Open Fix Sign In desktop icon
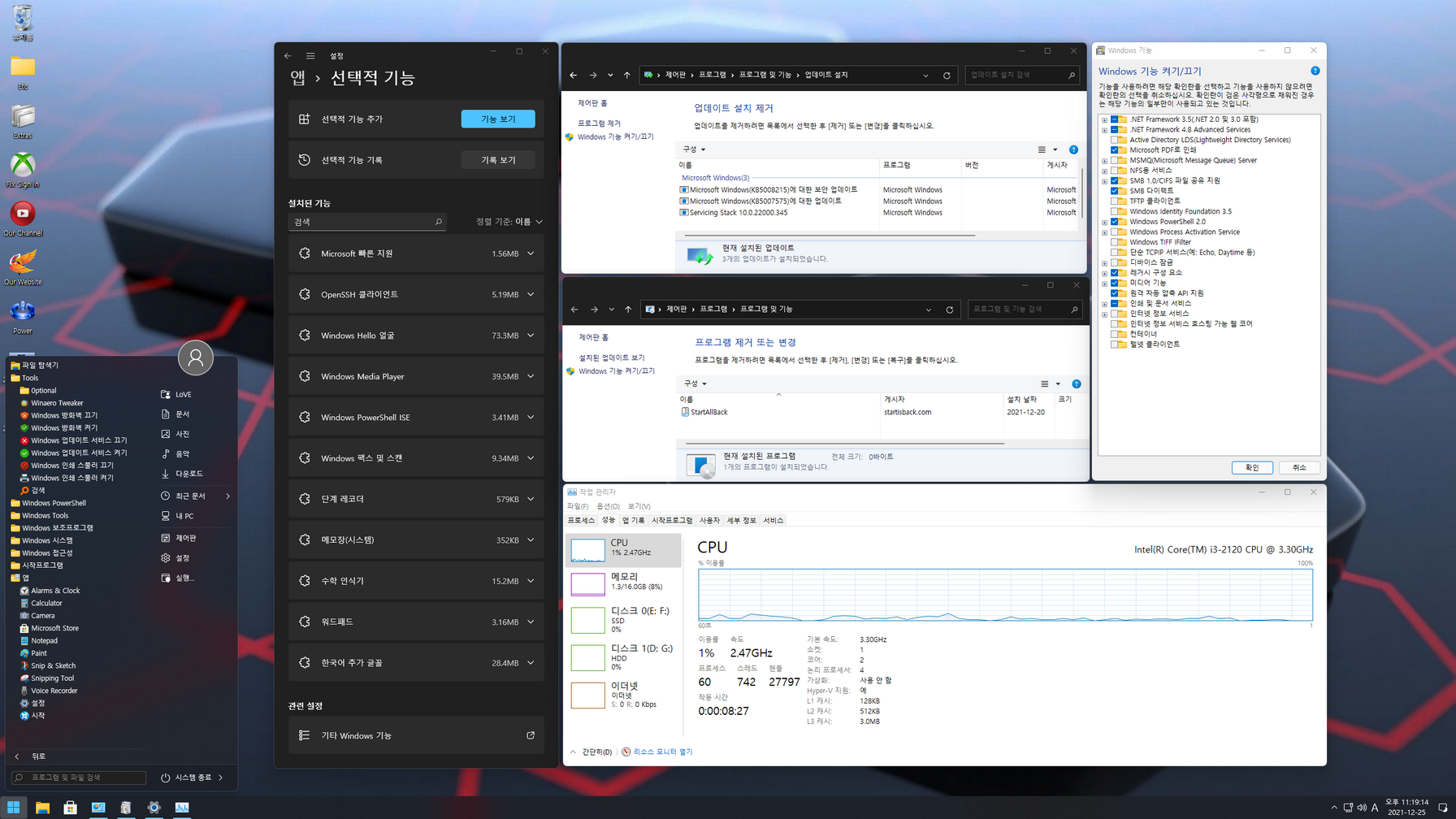This screenshot has height=819, width=1456. 23,170
